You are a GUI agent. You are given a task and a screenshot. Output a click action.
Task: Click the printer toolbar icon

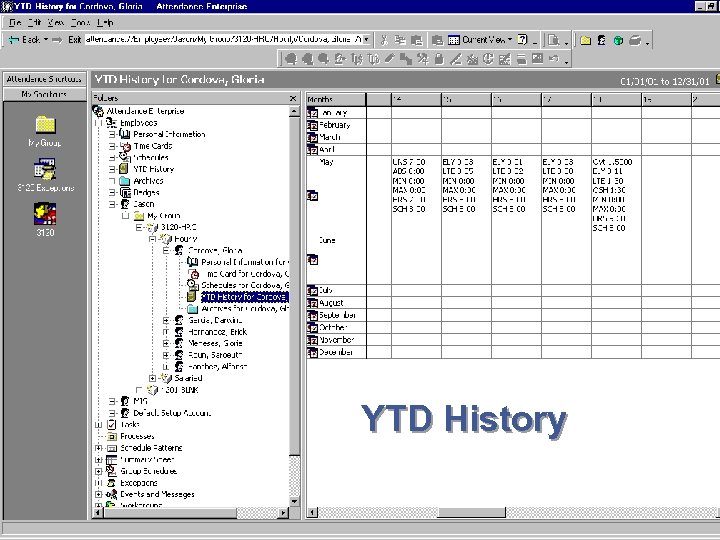coord(635,40)
